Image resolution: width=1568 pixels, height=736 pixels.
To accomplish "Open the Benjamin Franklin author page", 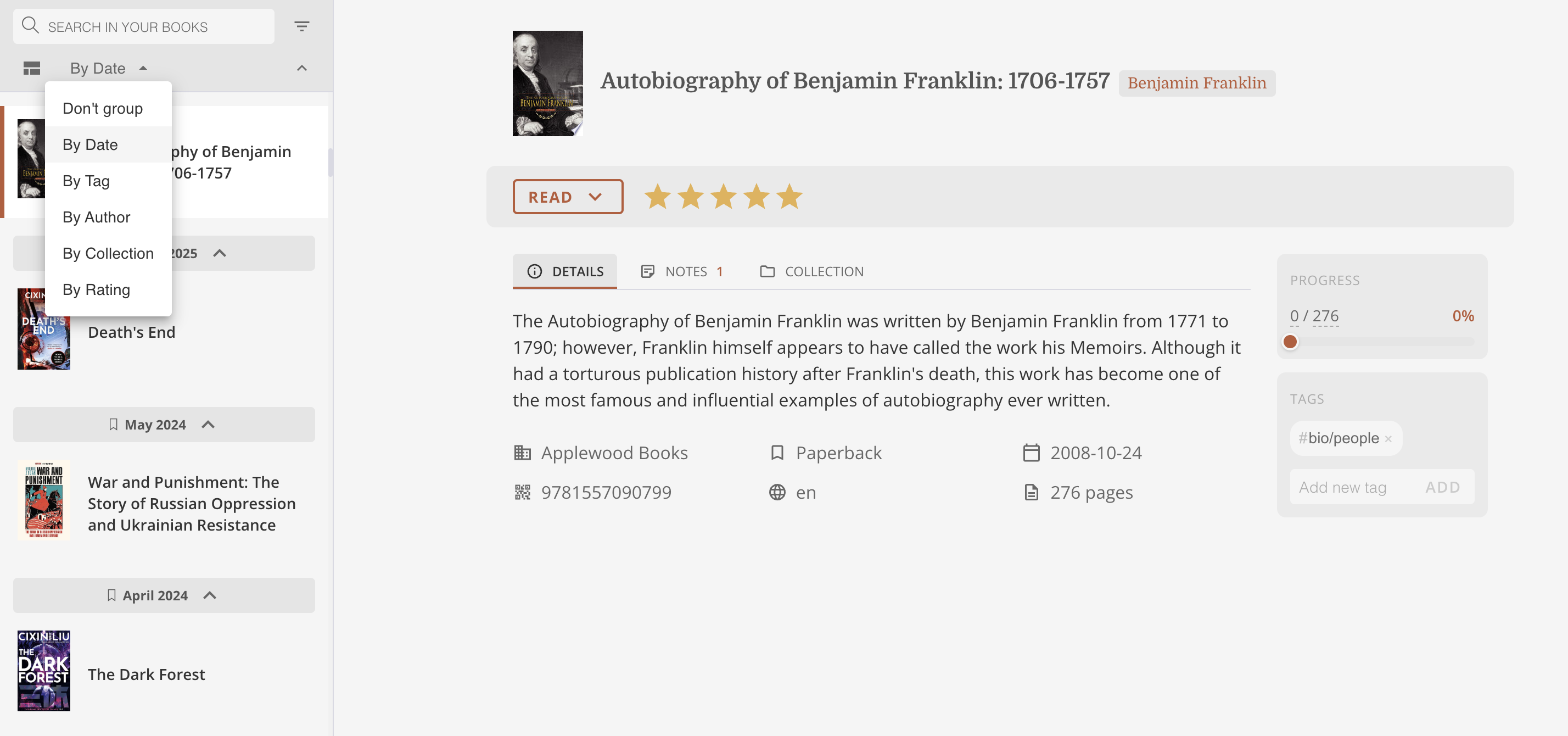I will click(x=1196, y=83).
